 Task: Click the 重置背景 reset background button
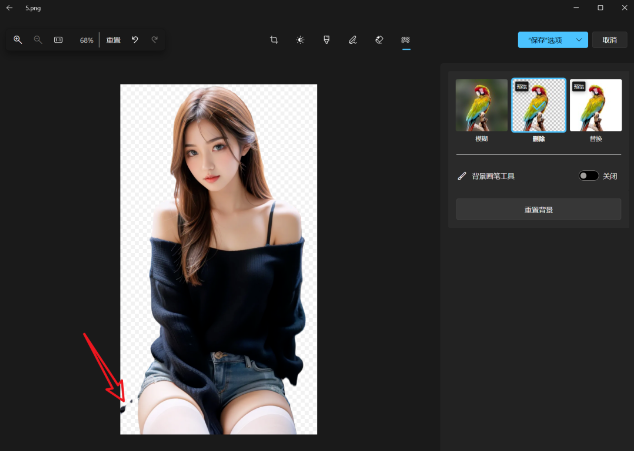pyautogui.click(x=538, y=209)
